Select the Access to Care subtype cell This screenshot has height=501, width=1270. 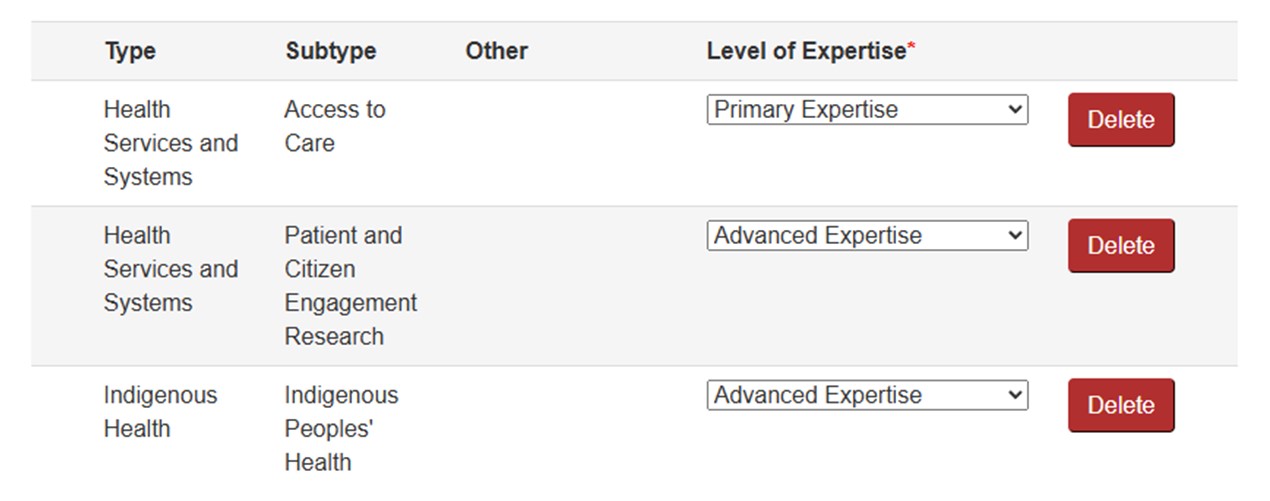point(334,126)
